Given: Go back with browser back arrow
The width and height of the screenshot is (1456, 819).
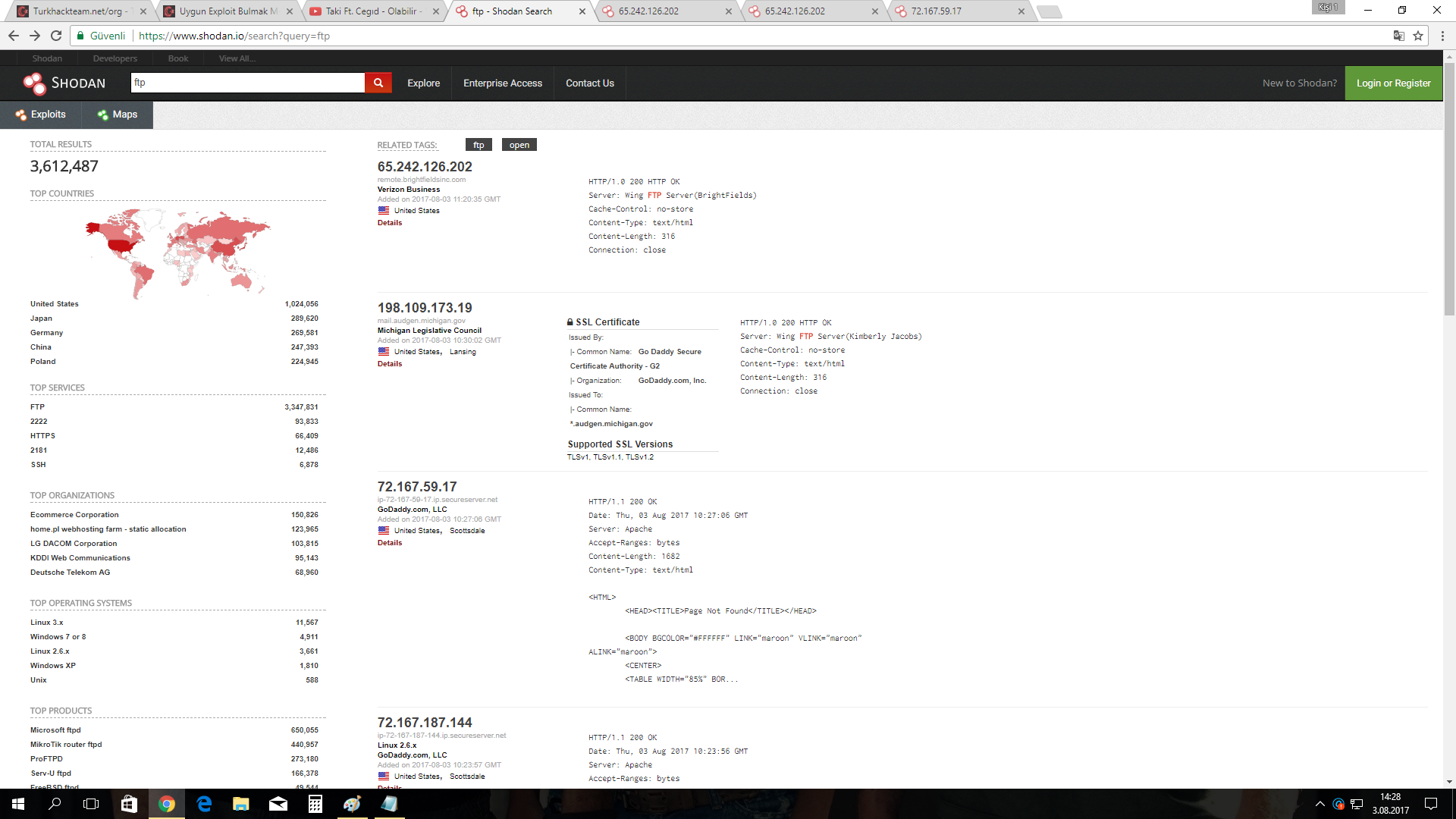Looking at the screenshot, I should pyautogui.click(x=14, y=36).
